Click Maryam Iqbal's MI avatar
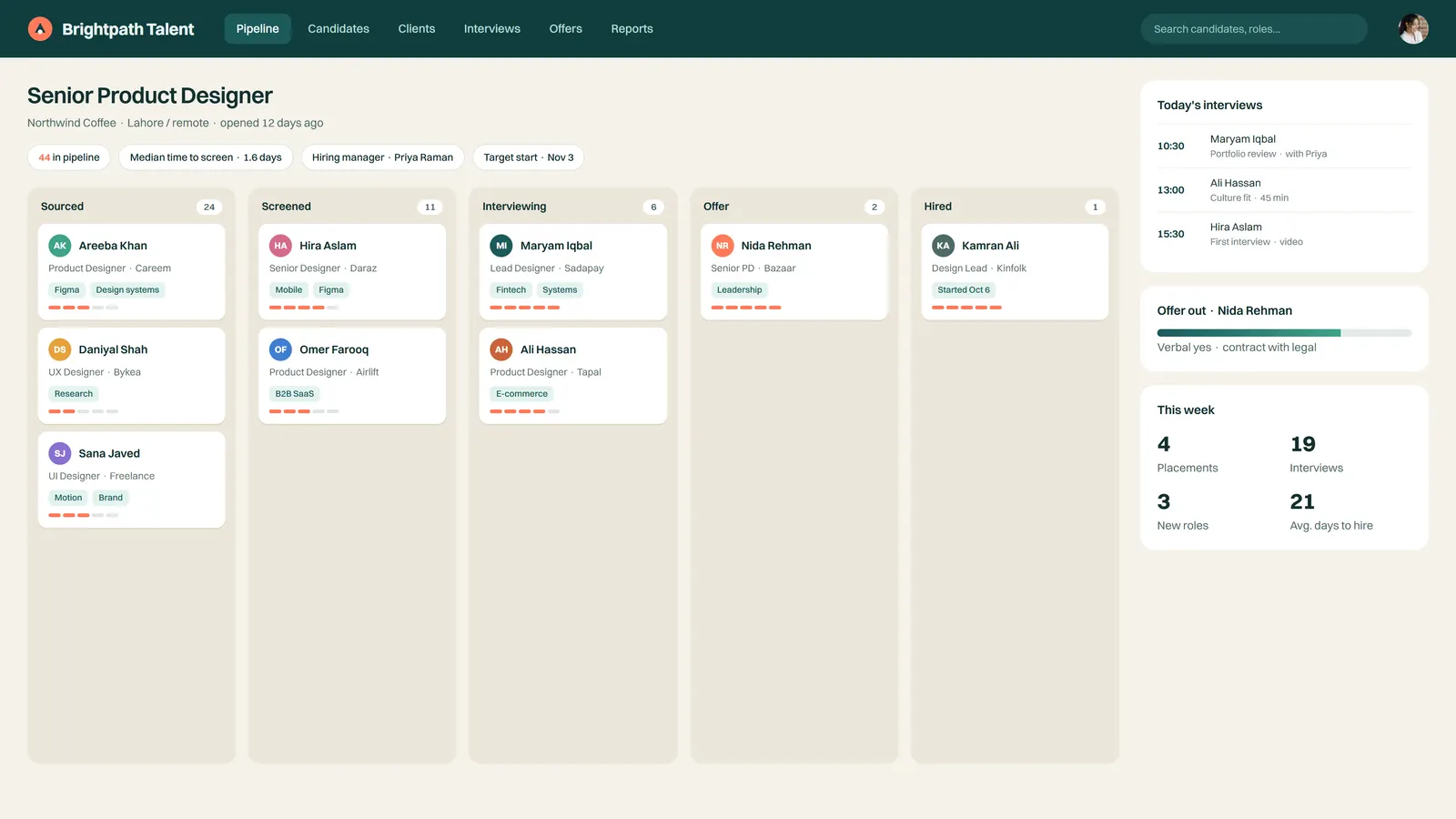The height and width of the screenshot is (819, 1456). click(501, 246)
